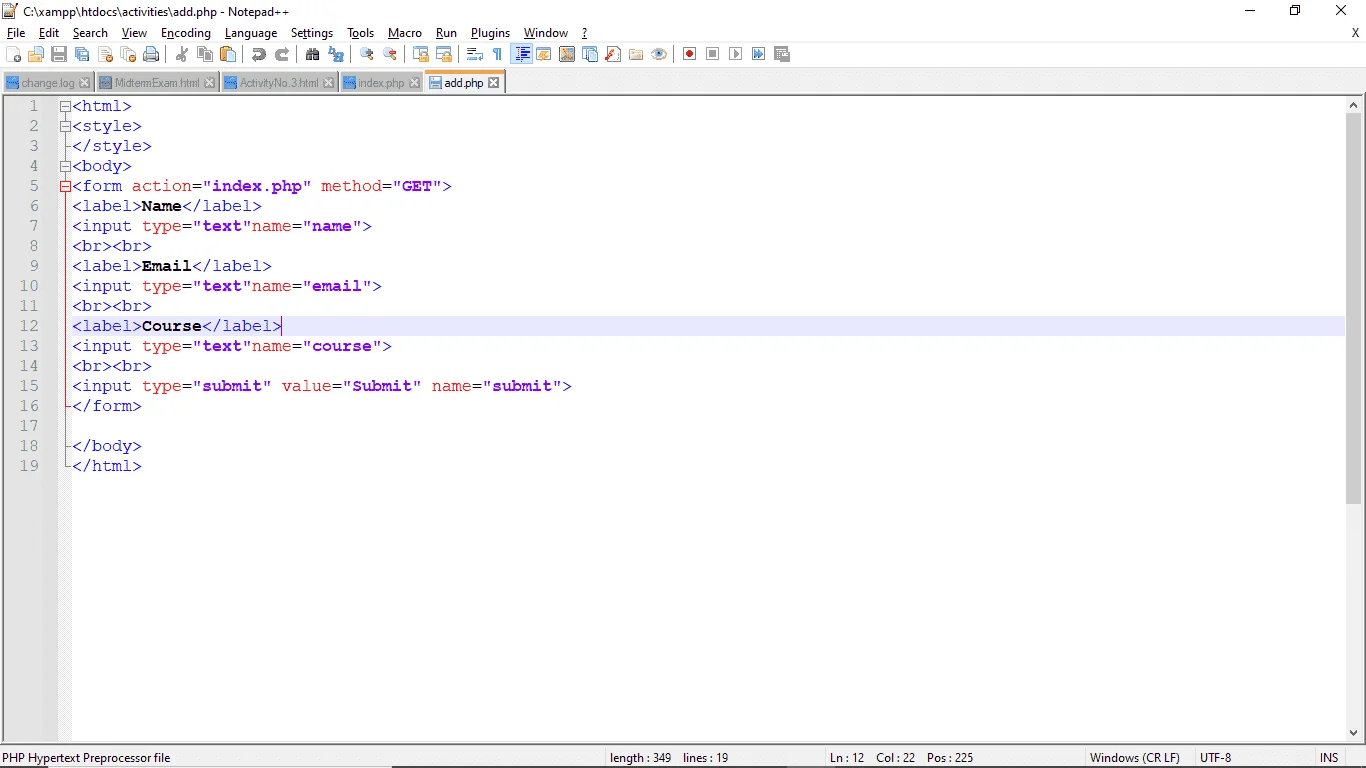Close the add.php tab
This screenshot has width=1366, height=768.
point(494,83)
